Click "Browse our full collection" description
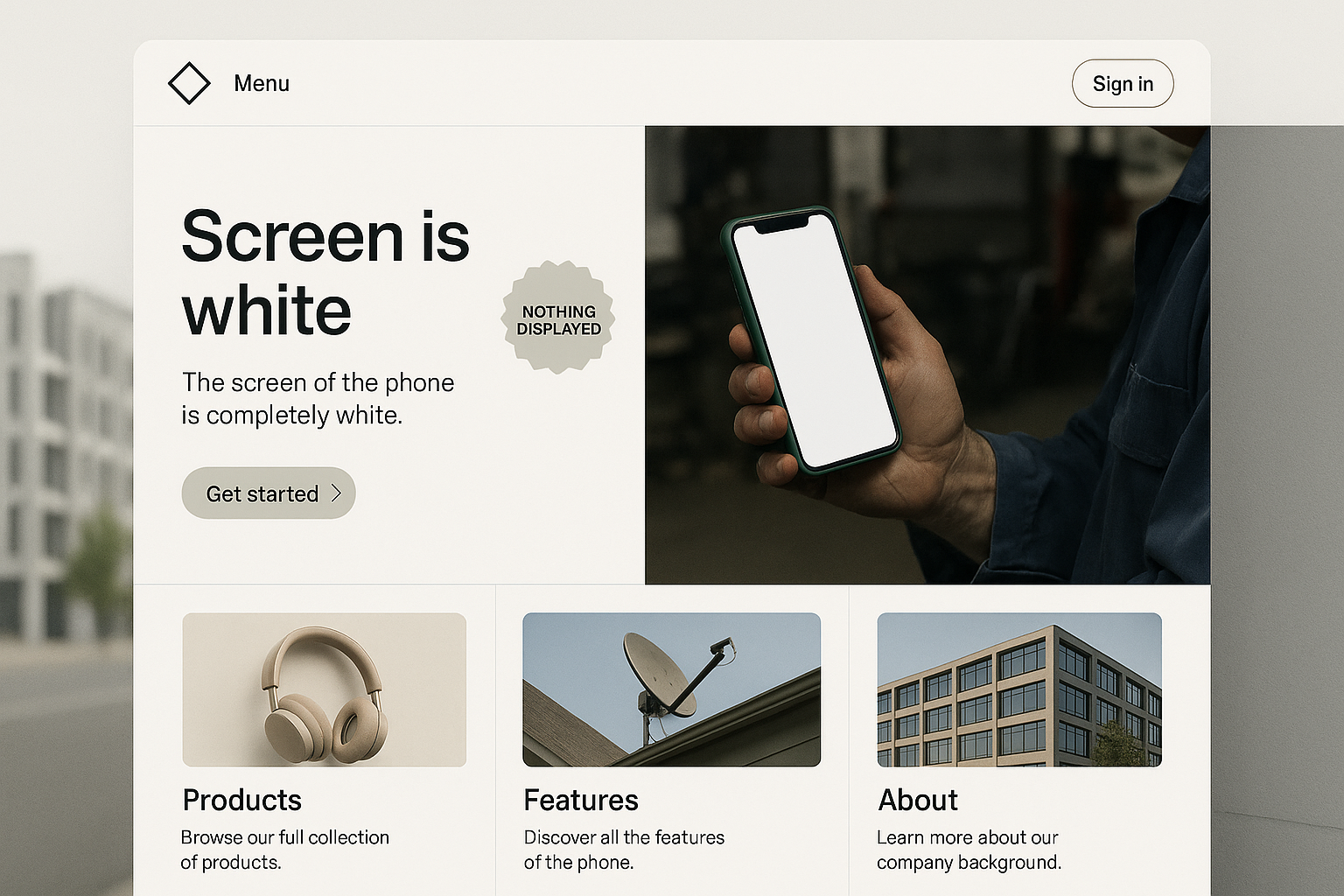Screen dimensions: 1344x896 tap(284, 849)
